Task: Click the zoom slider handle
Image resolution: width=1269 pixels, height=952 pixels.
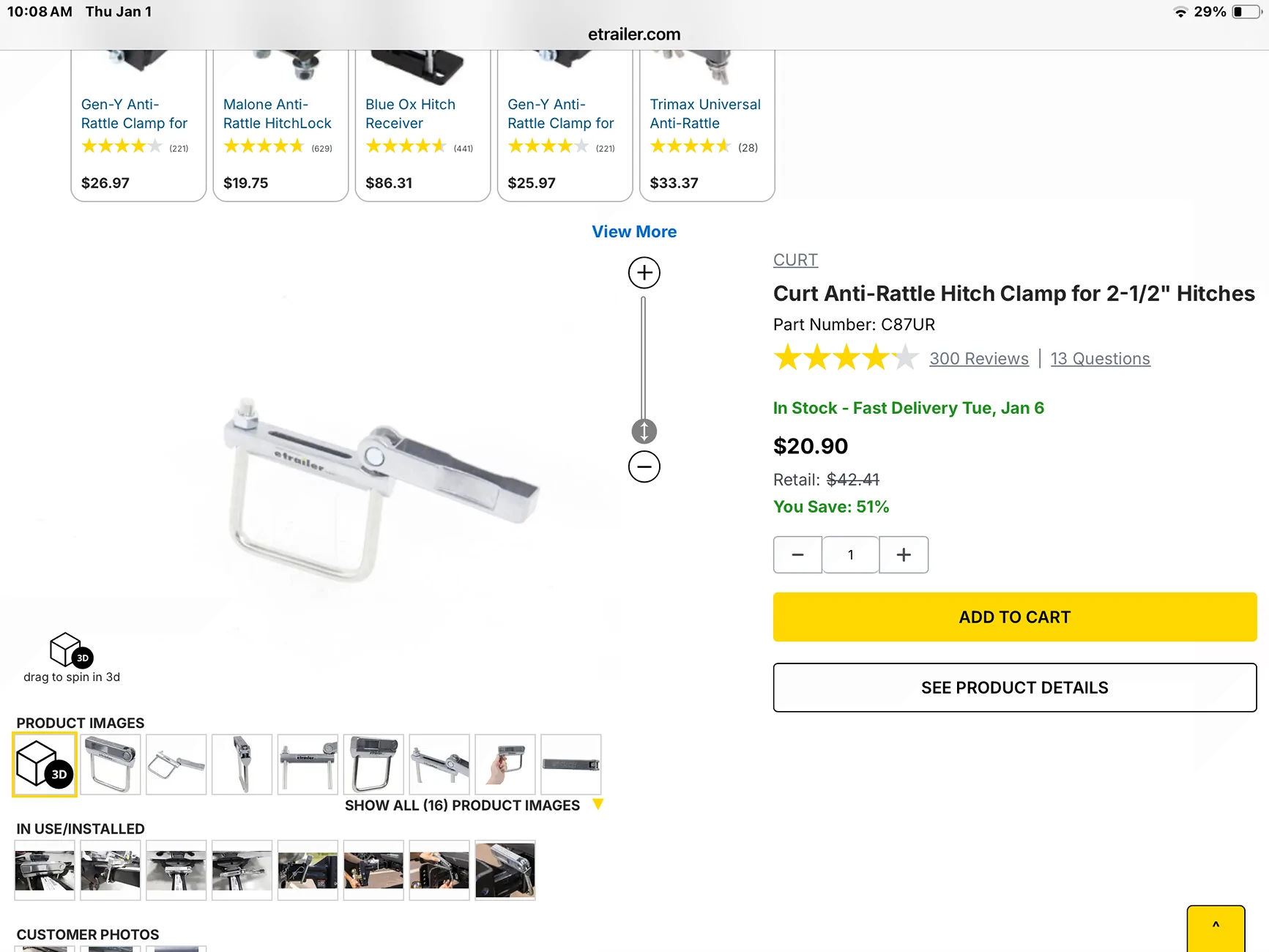Action: coord(644,431)
